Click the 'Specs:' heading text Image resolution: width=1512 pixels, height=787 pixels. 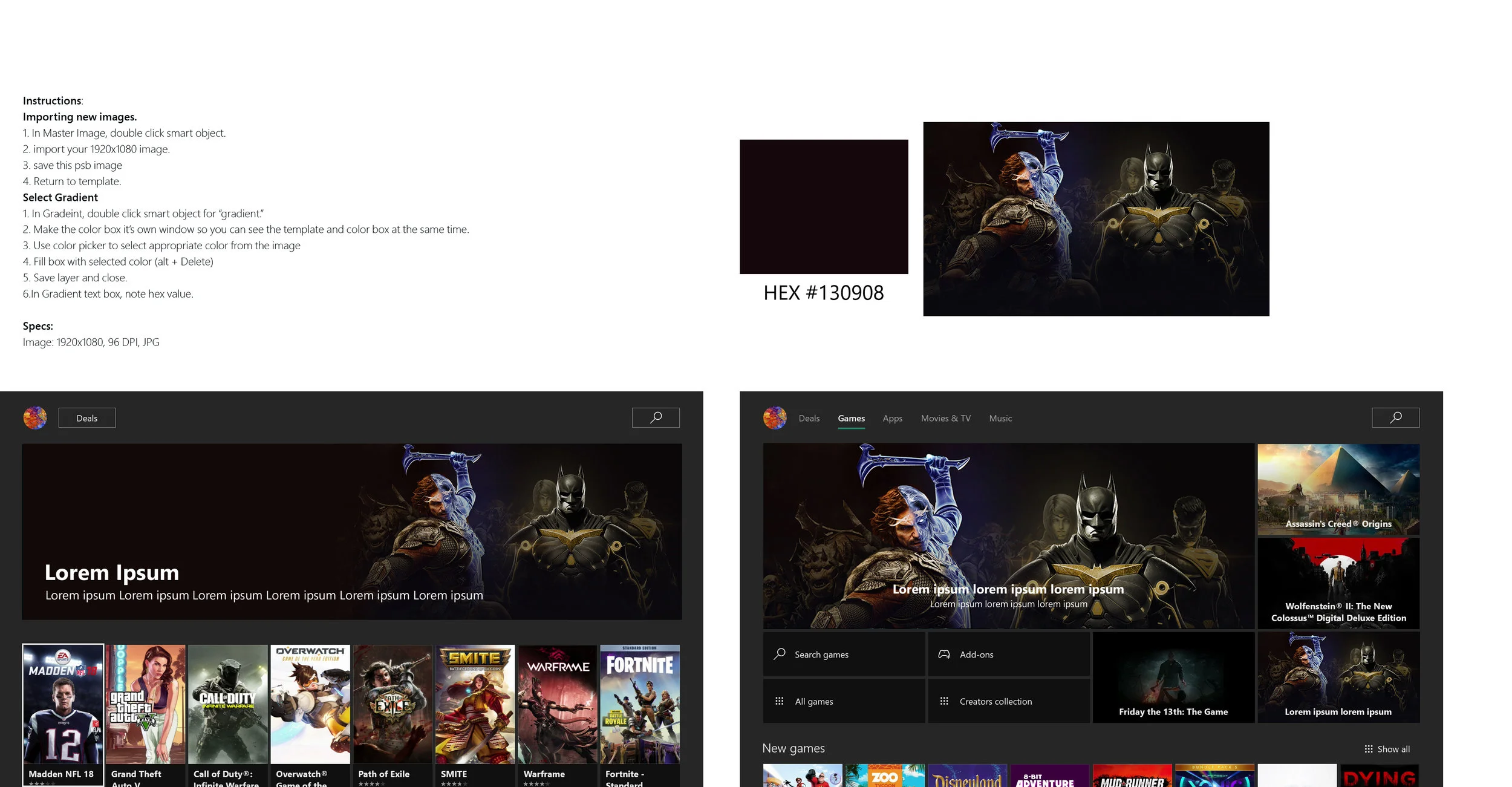38,326
